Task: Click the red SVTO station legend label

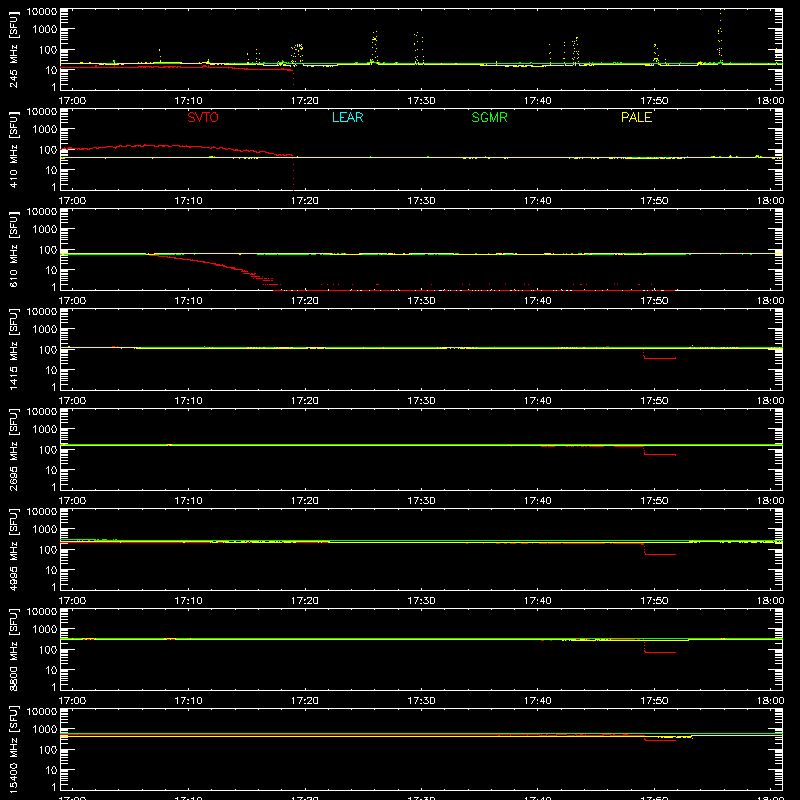Action: (x=203, y=117)
